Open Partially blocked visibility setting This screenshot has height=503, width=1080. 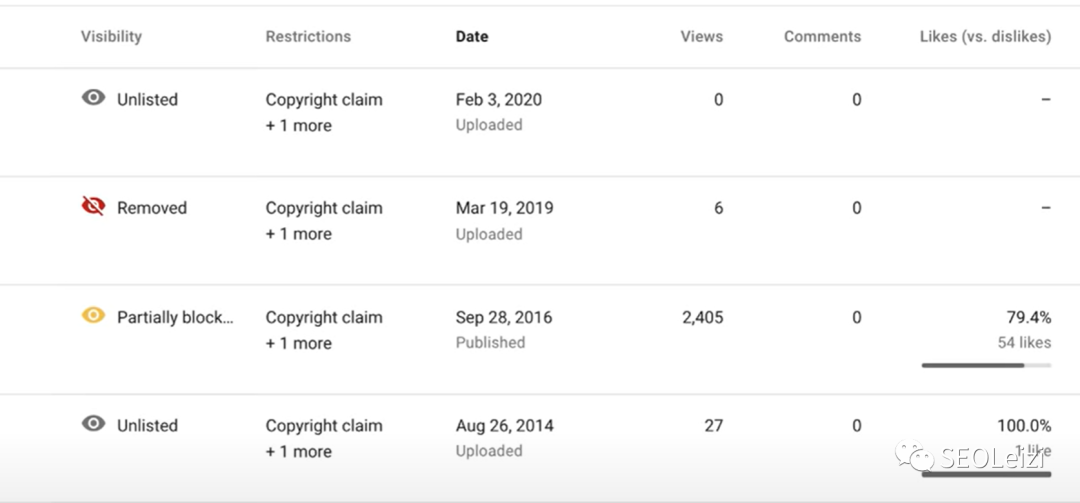(175, 317)
